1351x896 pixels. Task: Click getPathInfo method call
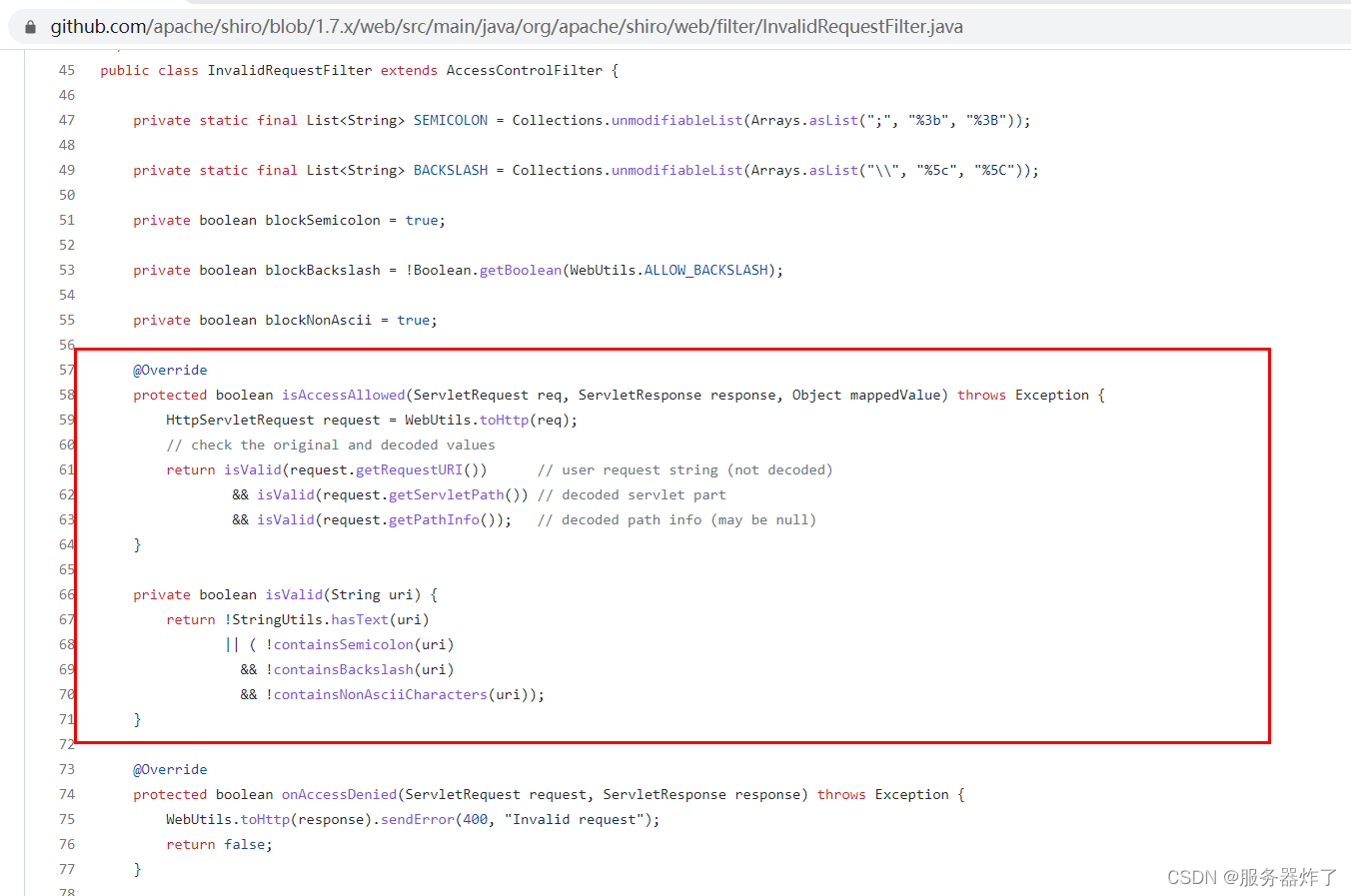pos(434,519)
